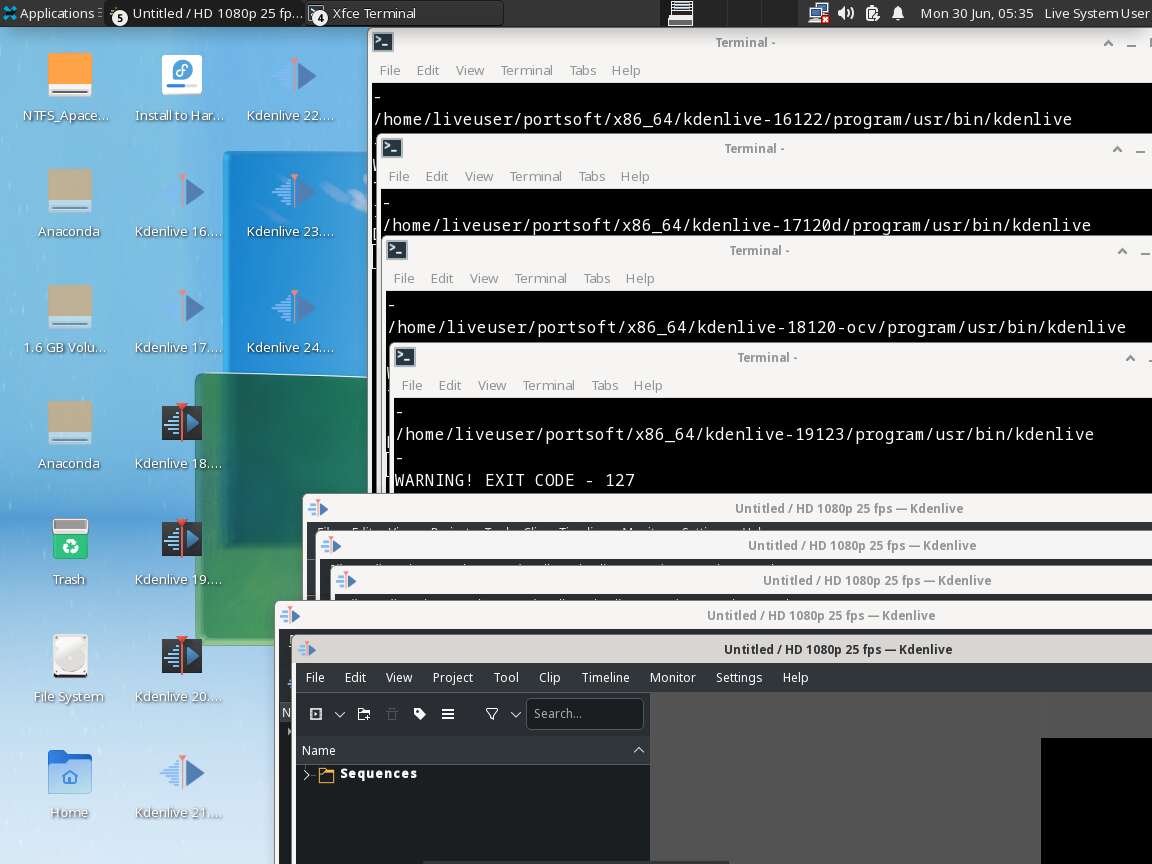Viewport: 1152px width, 864px height.
Task: Select the NTFS_Apace... drive desktop icon
Action: click(68, 87)
